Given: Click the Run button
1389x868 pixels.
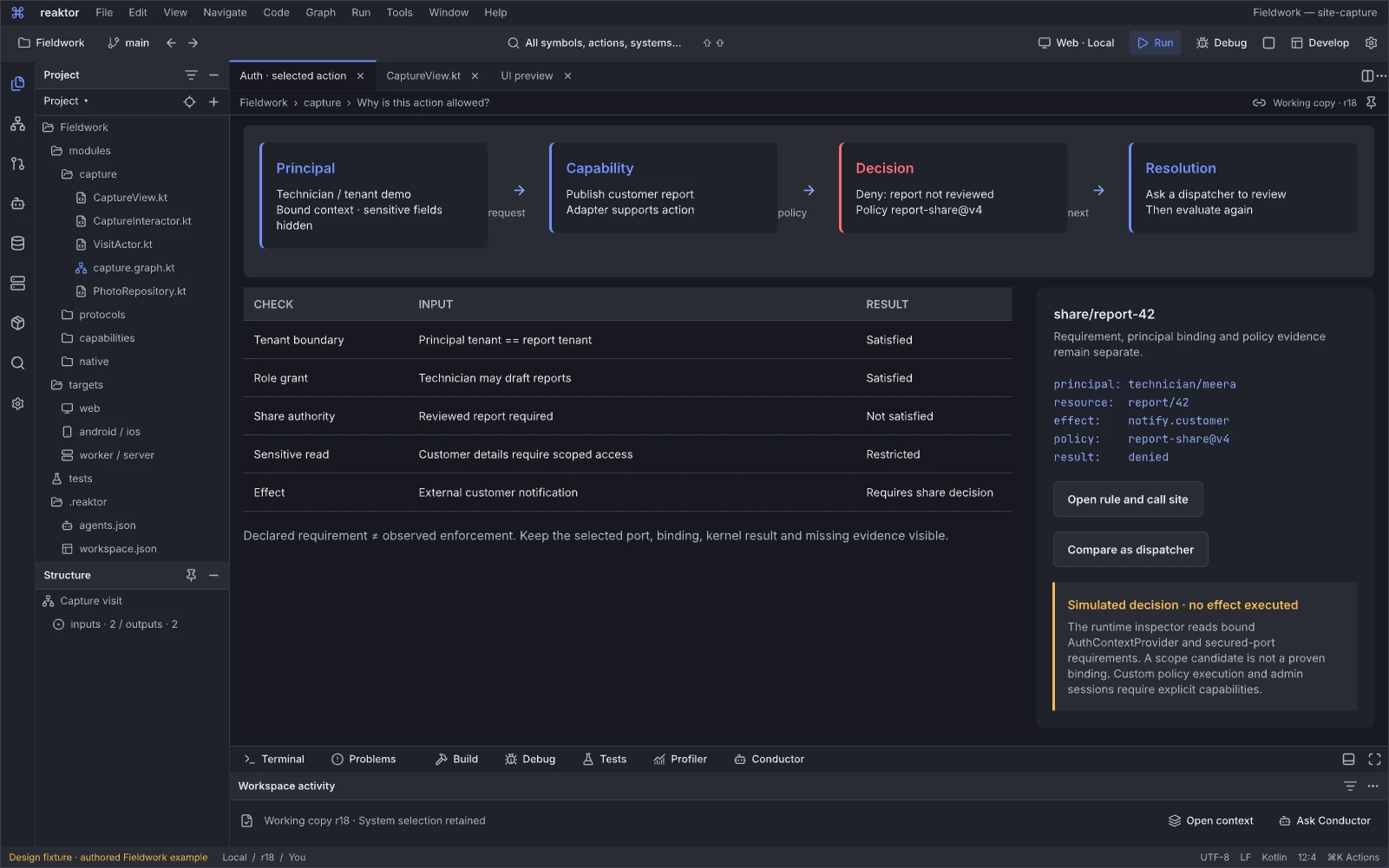Looking at the screenshot, I should (1155, 42).
